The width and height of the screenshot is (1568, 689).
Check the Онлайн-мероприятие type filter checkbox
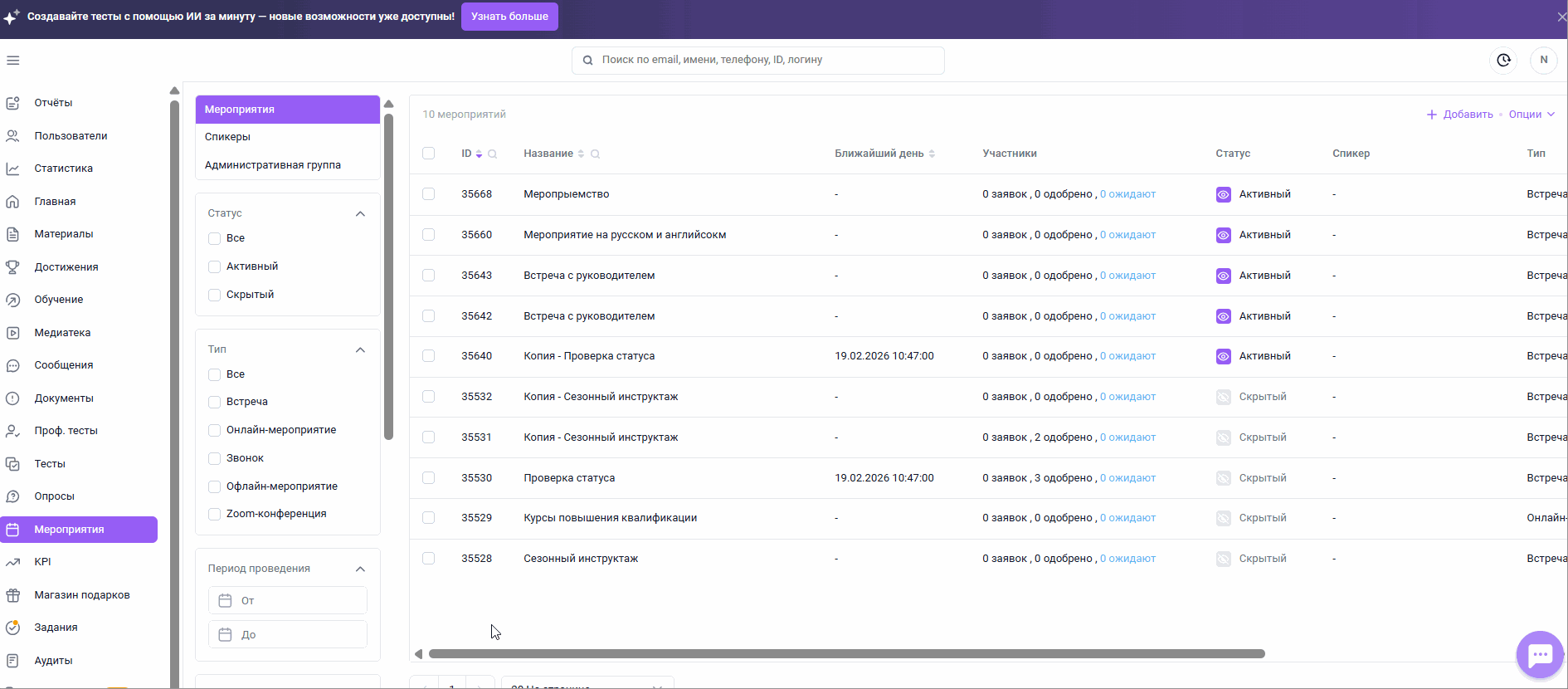coord(214,430)
